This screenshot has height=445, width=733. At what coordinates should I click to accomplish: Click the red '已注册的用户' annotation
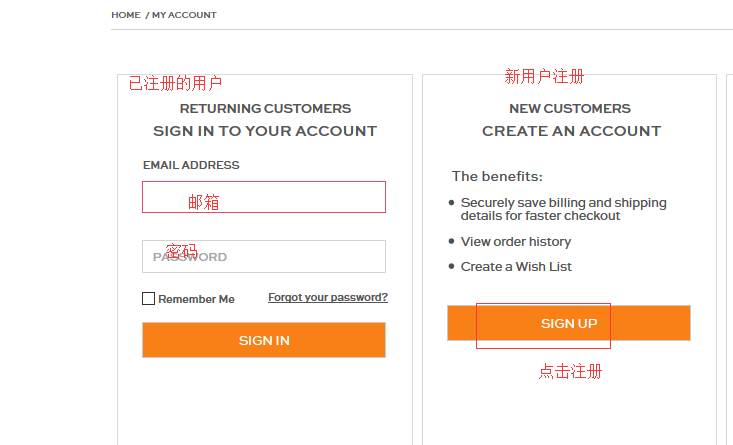click(175, 83)
